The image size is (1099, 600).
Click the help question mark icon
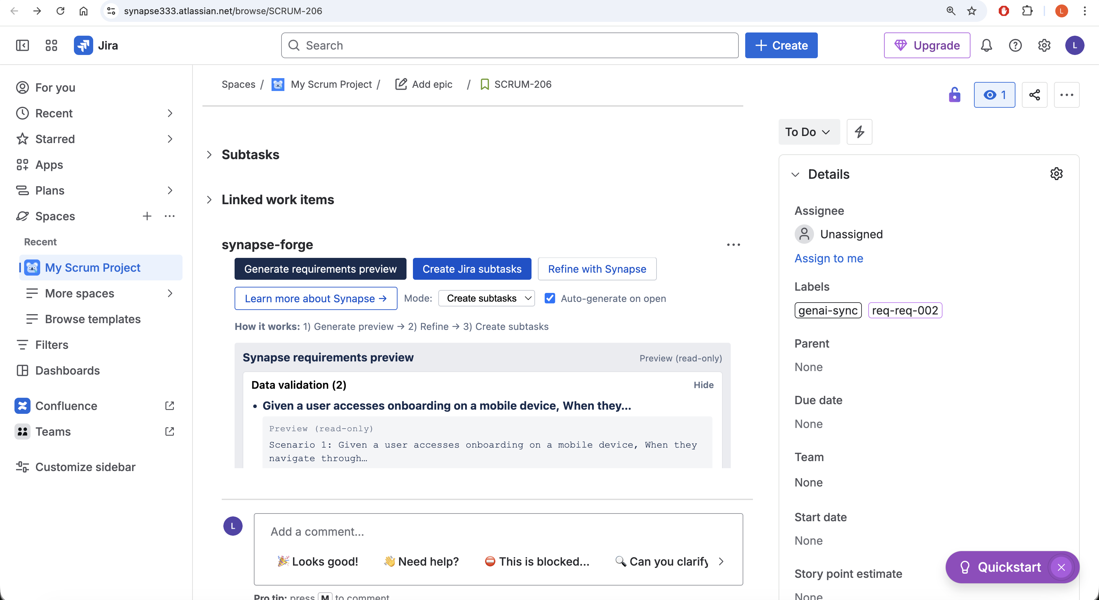[x=1015, y=46]
